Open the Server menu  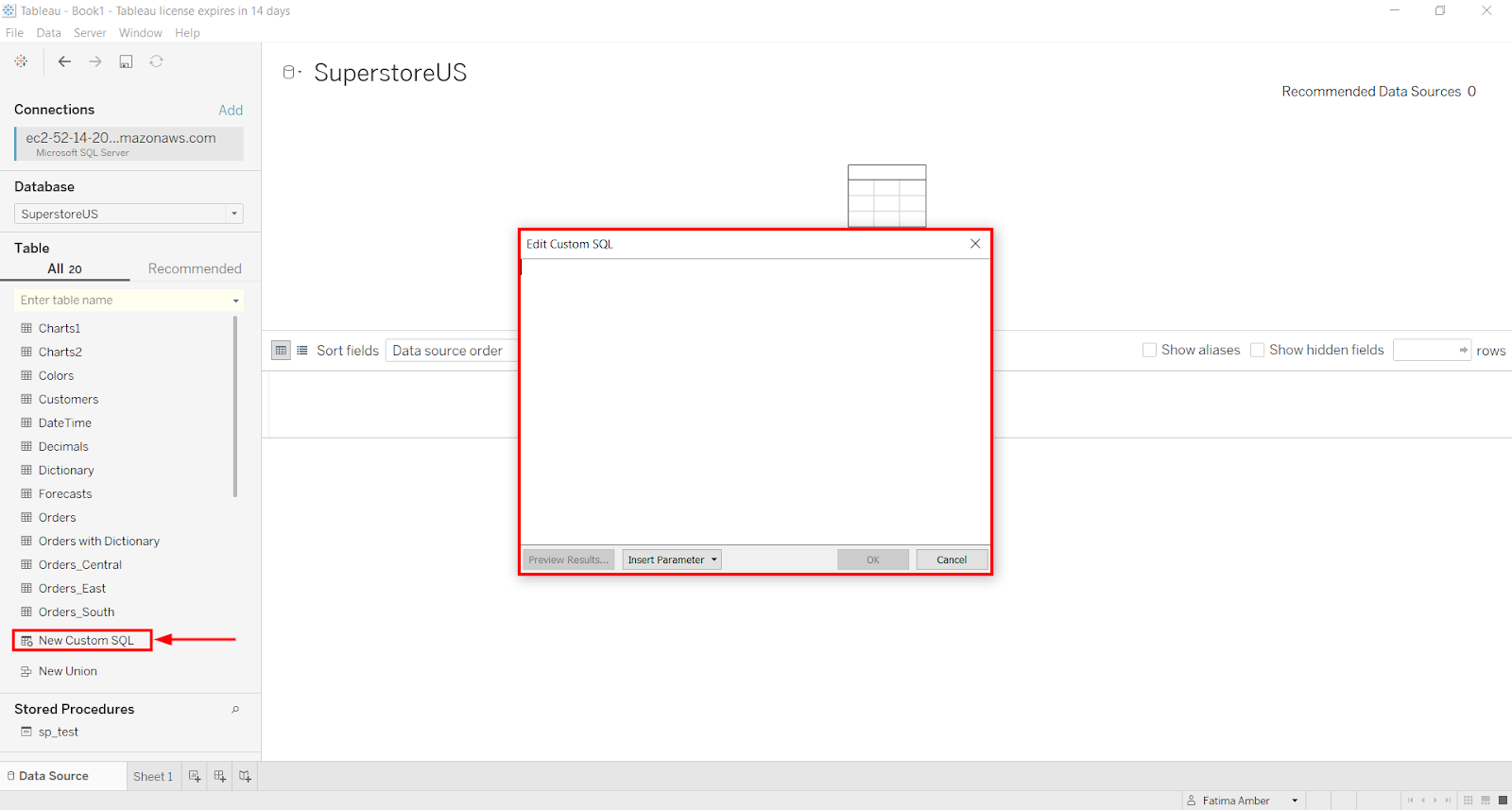(x=90, y=32)
